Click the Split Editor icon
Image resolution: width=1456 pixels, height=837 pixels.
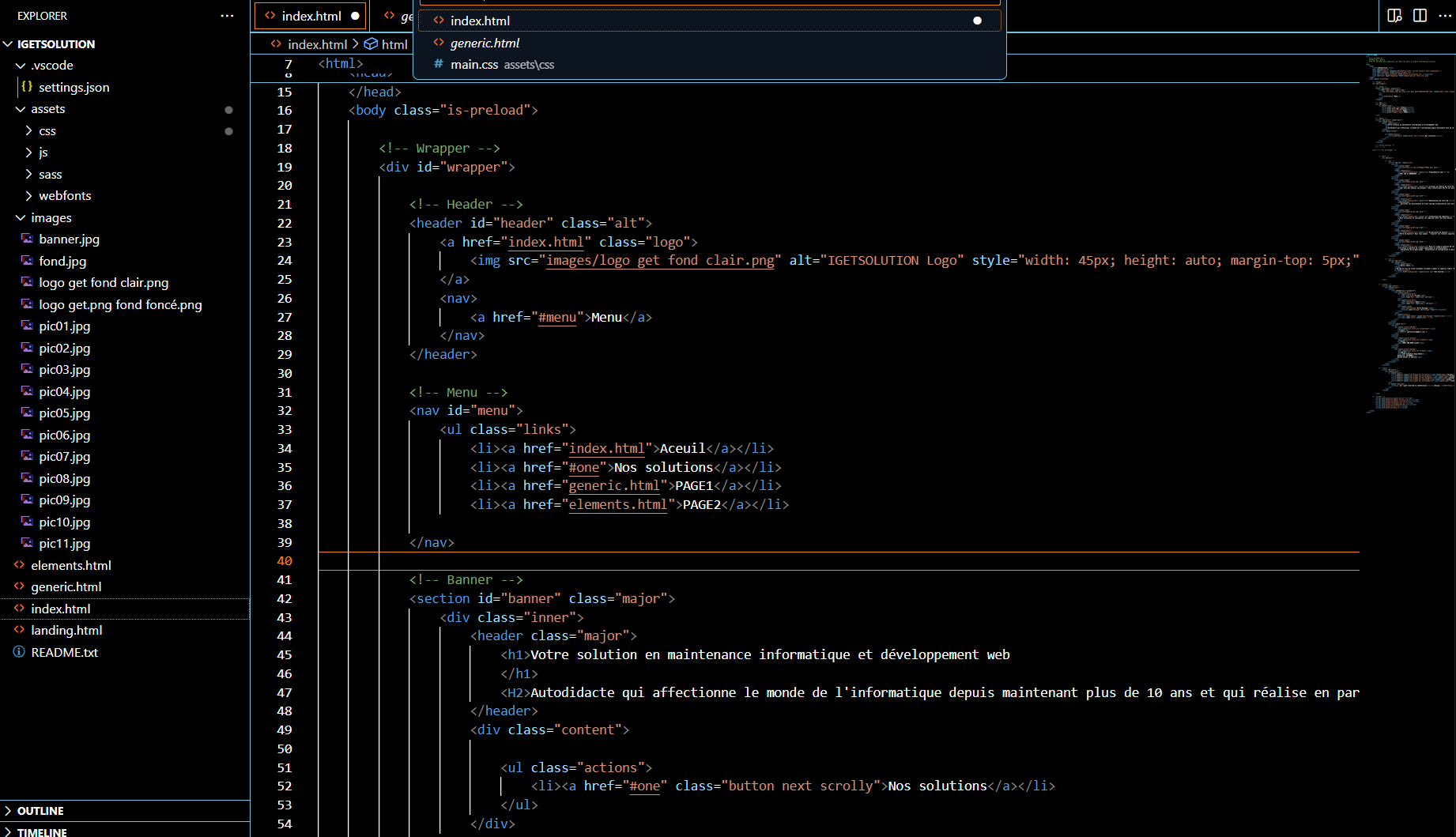pyautogui.click(x=1420, y=16)
